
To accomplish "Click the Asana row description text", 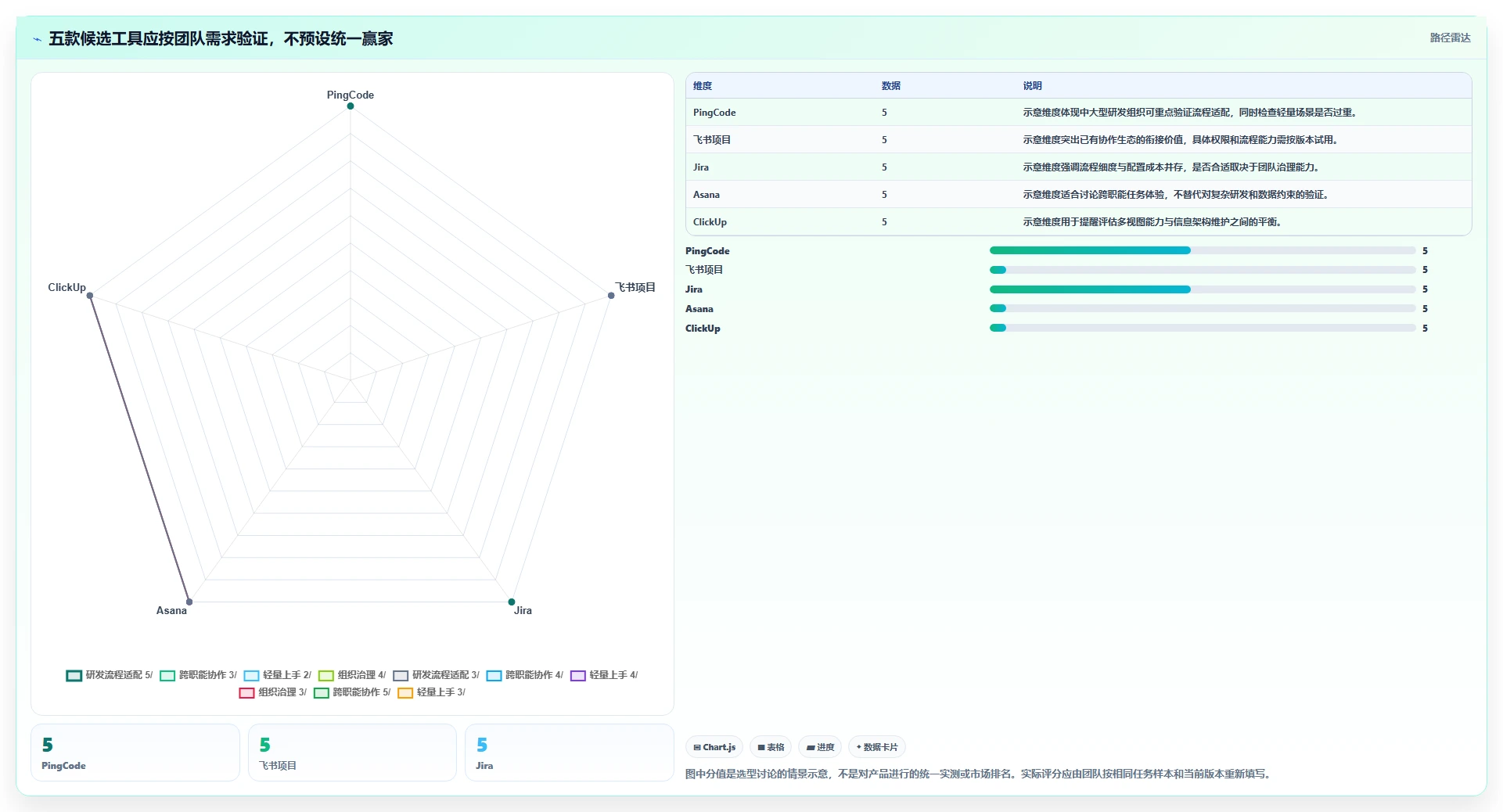I will click(1178, 195).
